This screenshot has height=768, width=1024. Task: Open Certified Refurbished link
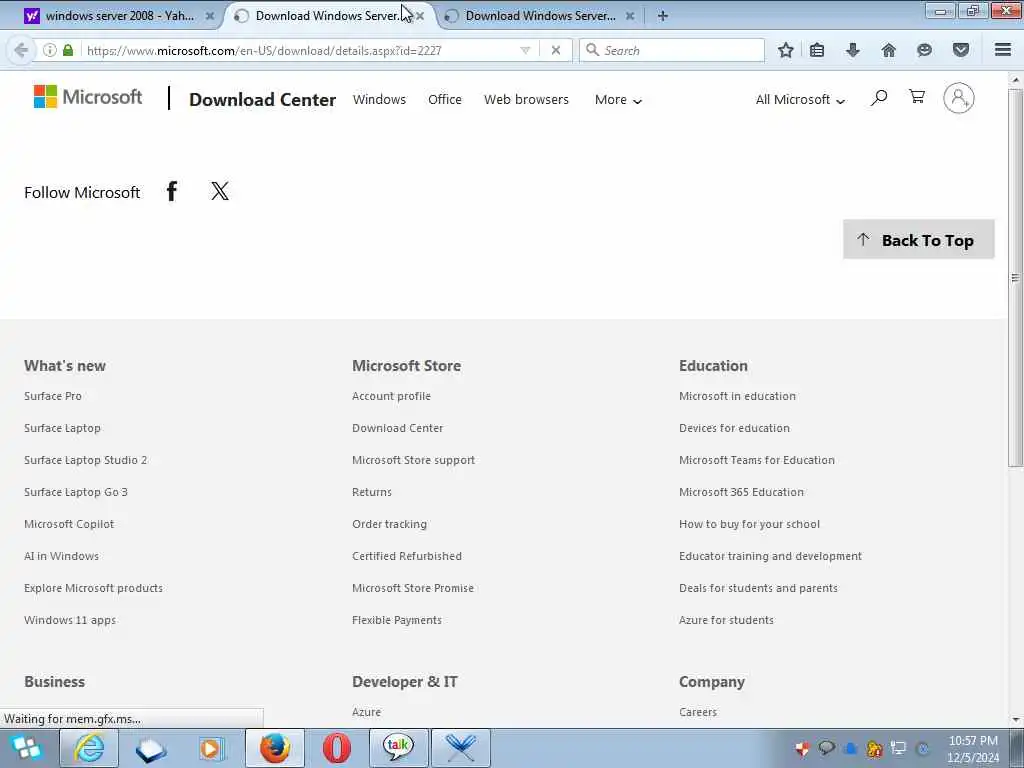pyautogui.click(x=407, y=556)
